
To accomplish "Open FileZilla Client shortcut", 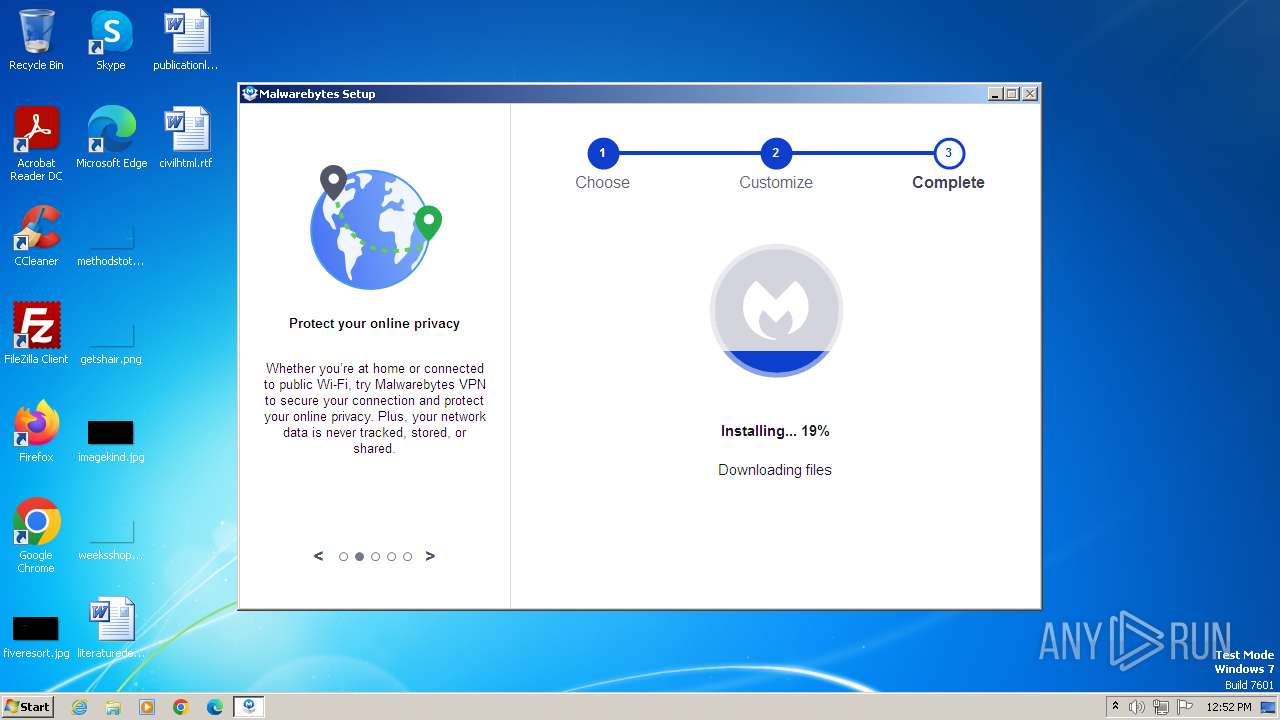I will 36,334.
